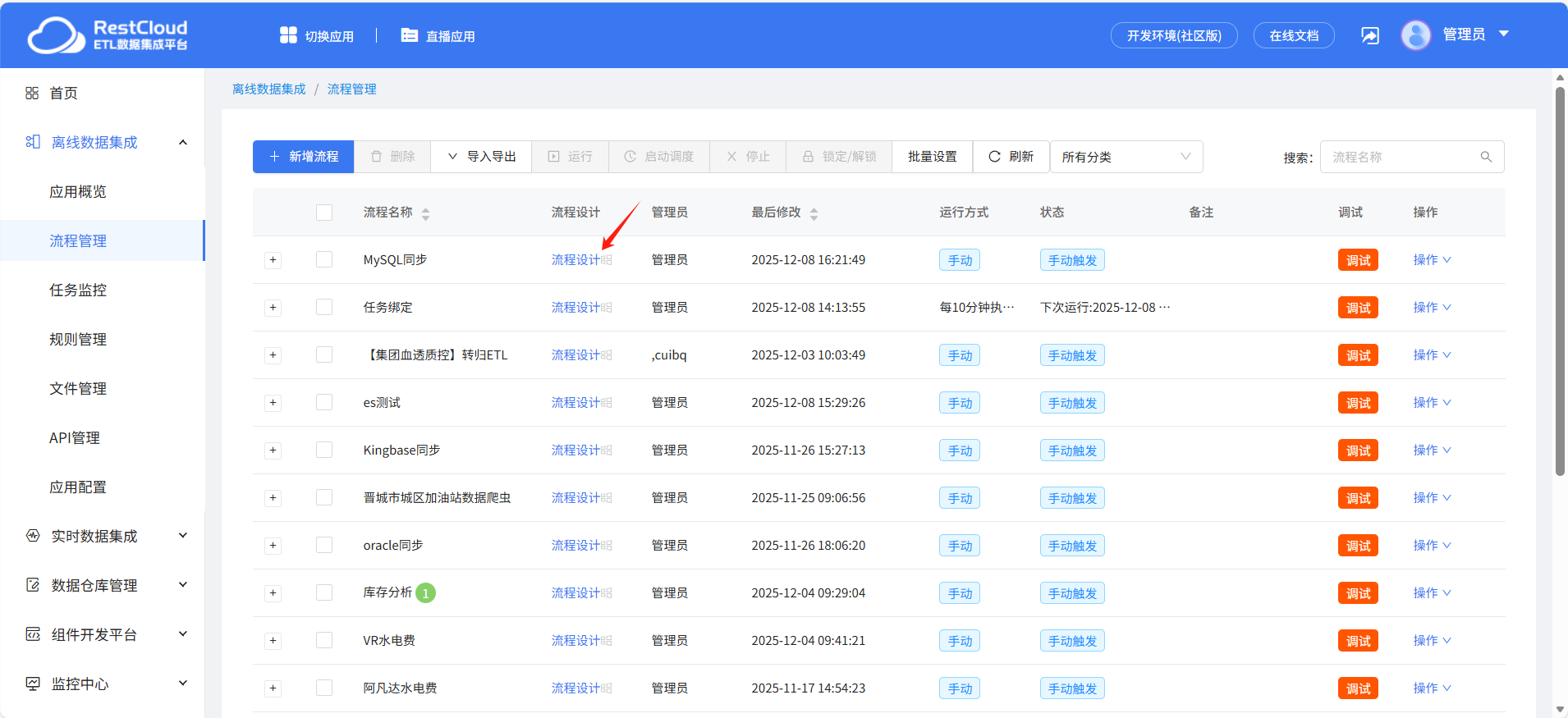The width and height of the screenshot is (1568, 718).
Task: Click the 组件开发平台 sidebar icon
Action: (x=32, y=634)
